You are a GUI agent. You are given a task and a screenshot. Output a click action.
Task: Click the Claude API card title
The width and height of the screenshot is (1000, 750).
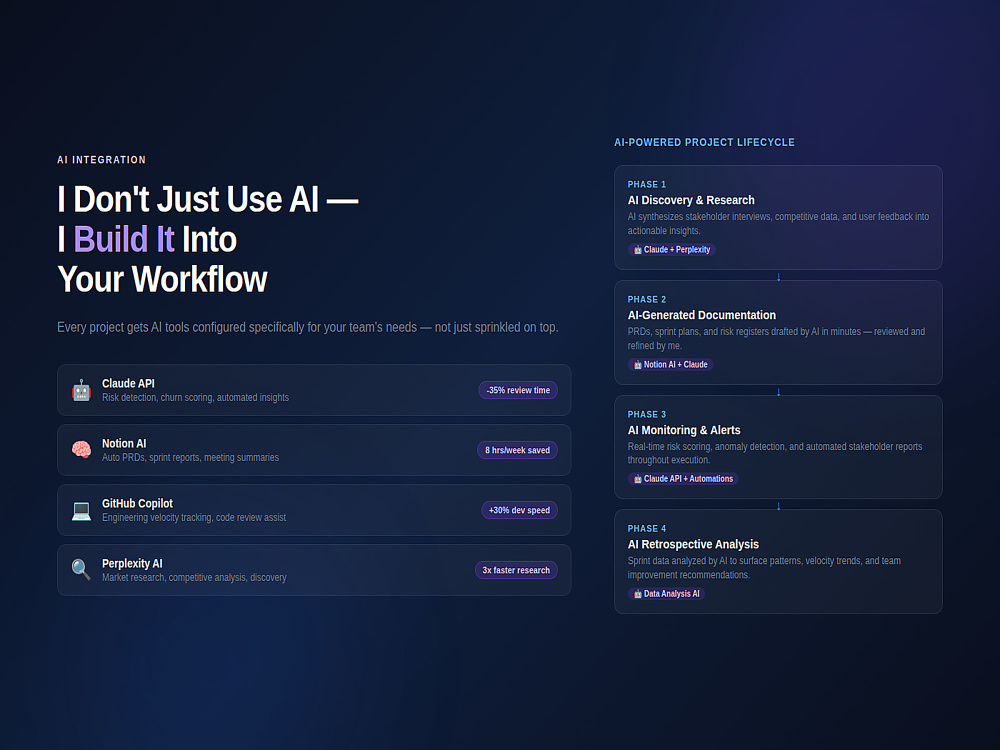click(128, 383)
